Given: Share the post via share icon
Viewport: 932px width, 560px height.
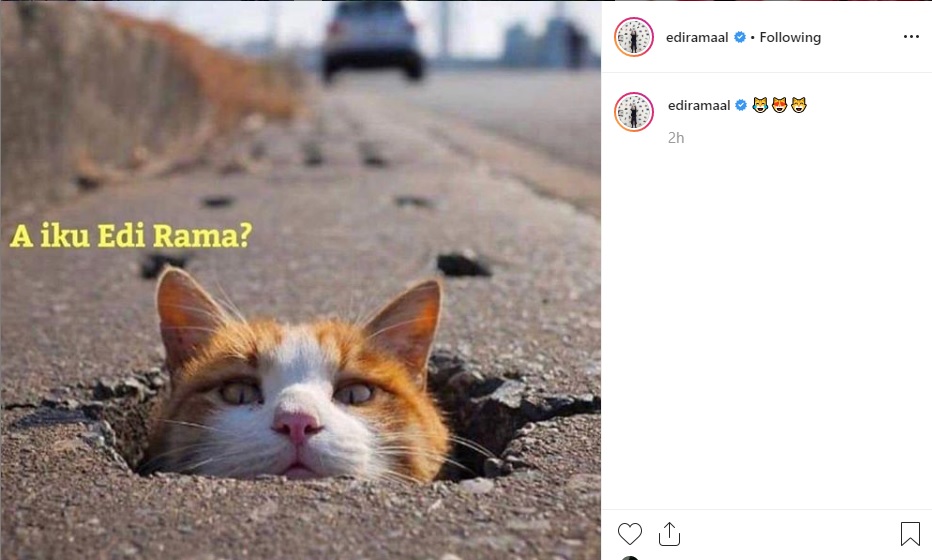Looking at the screenshot, I should coord(669,534).
